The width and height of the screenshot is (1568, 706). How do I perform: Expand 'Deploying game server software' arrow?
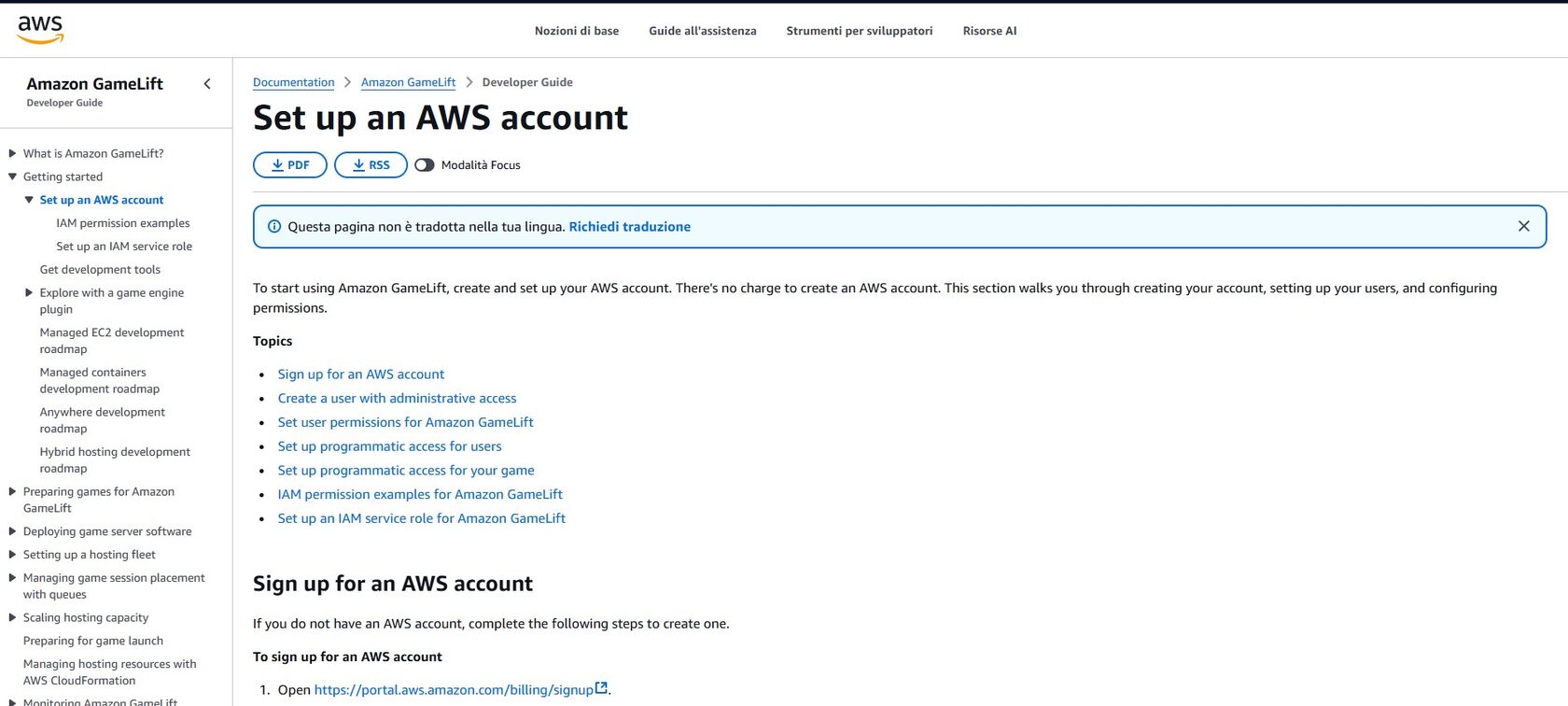tap(12, 531)
